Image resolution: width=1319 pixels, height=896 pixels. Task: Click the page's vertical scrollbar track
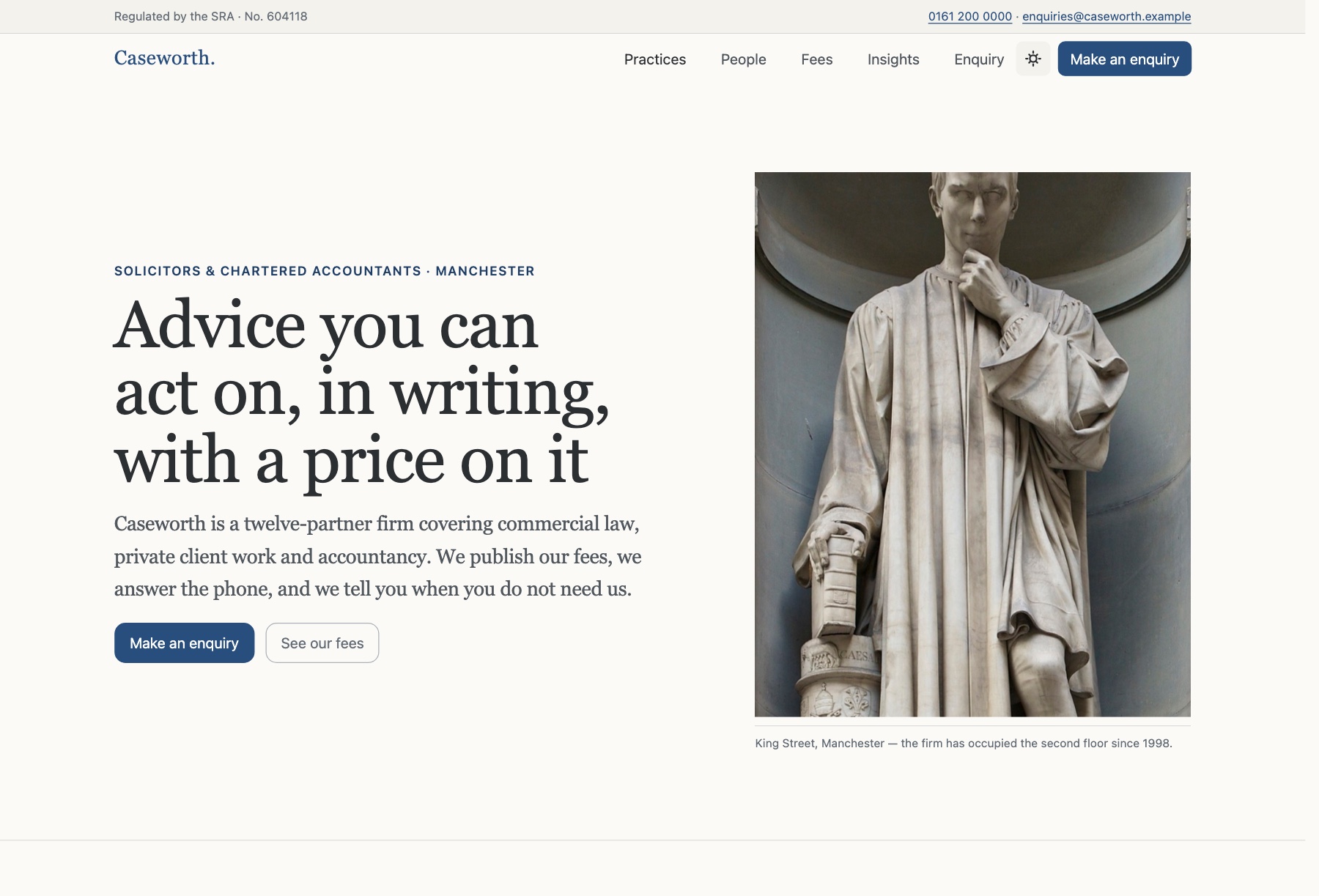(1312, 448)
